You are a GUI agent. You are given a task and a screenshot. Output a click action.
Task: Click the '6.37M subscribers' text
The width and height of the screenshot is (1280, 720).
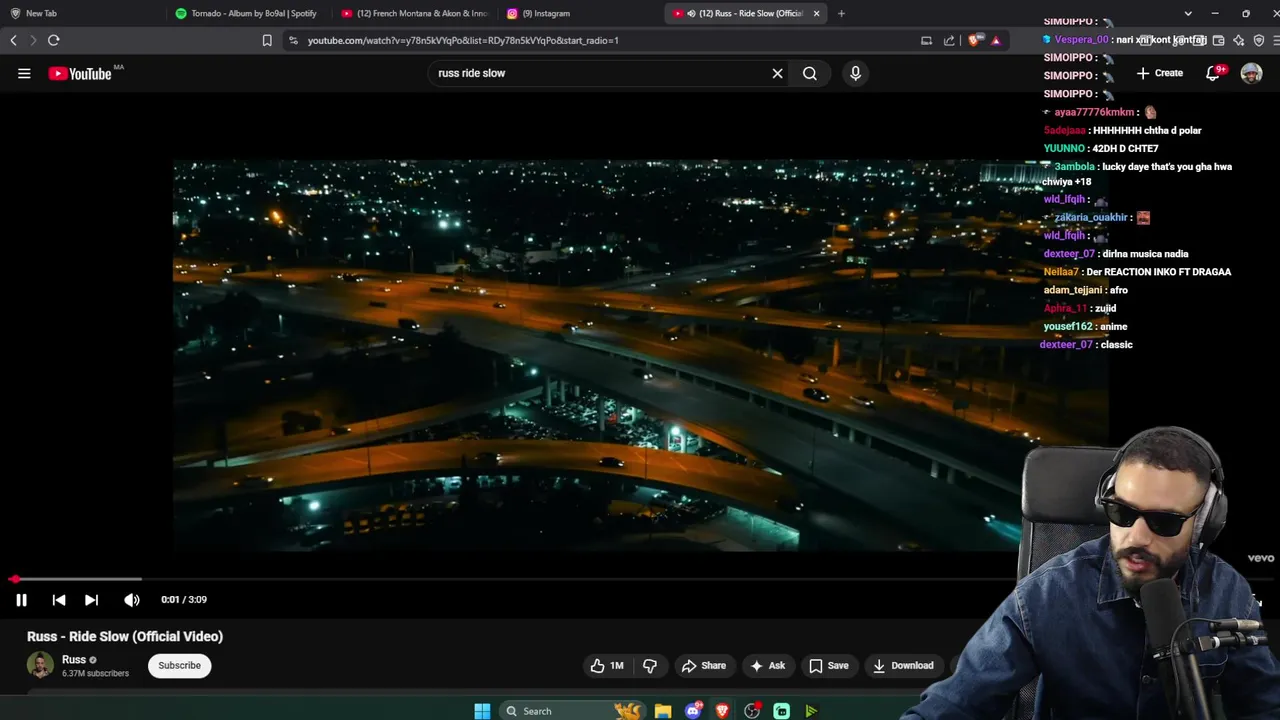95,674
